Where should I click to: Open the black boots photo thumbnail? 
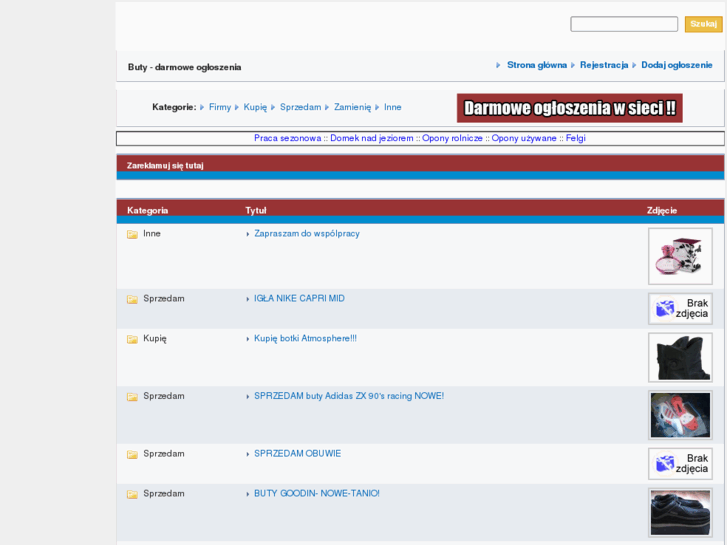pos(680,358)
